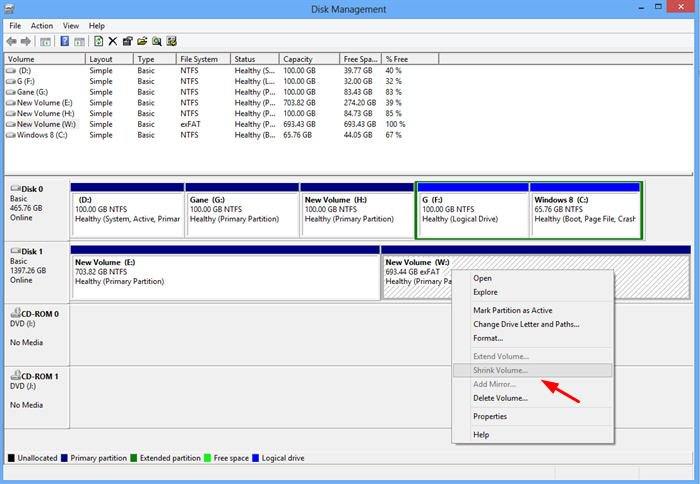700x484 pixels.
Task: Click the black Unallocated legend swatch
Action: click(11, 458)
